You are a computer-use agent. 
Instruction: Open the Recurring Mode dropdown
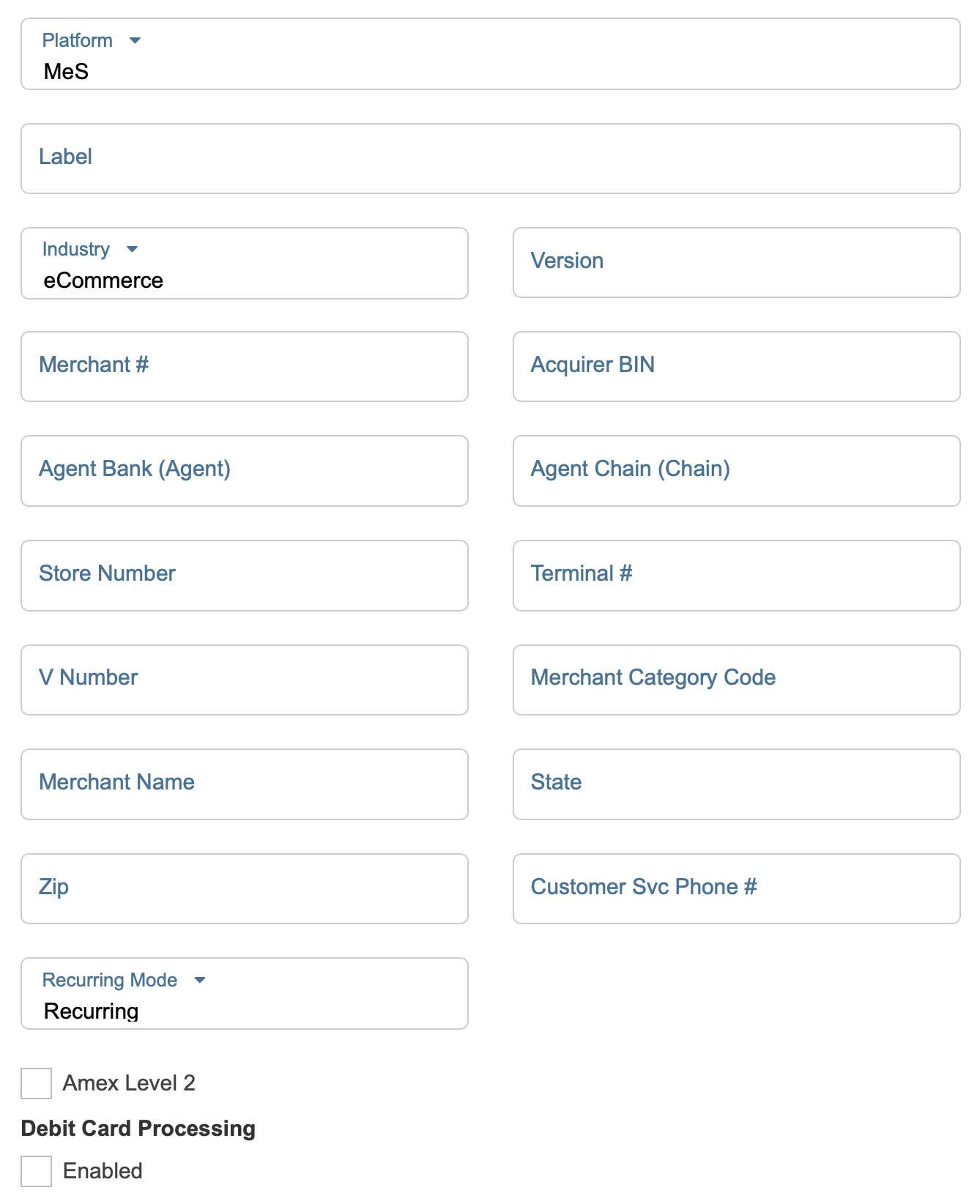point(244,994)
